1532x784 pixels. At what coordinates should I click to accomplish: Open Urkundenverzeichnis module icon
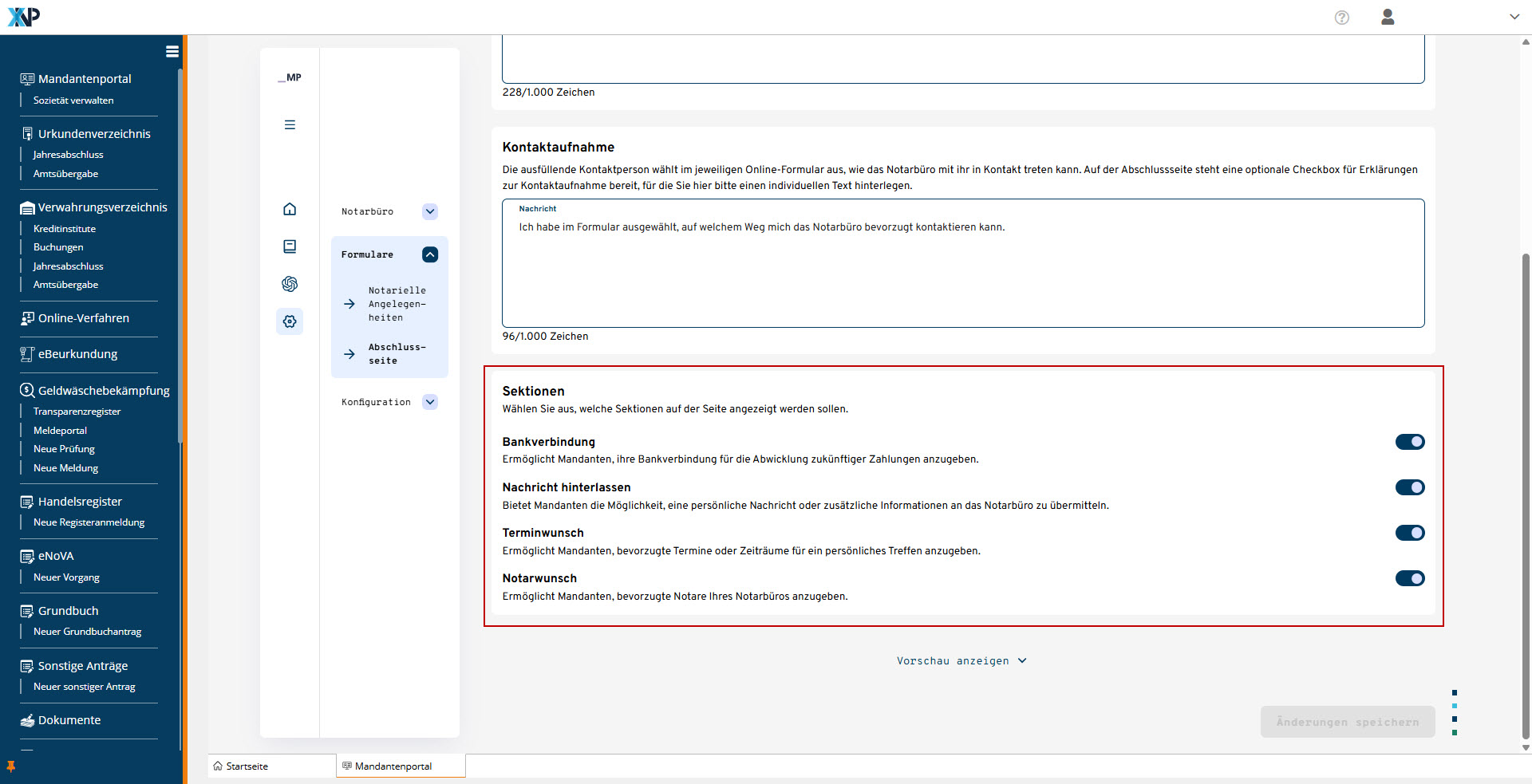27,134
